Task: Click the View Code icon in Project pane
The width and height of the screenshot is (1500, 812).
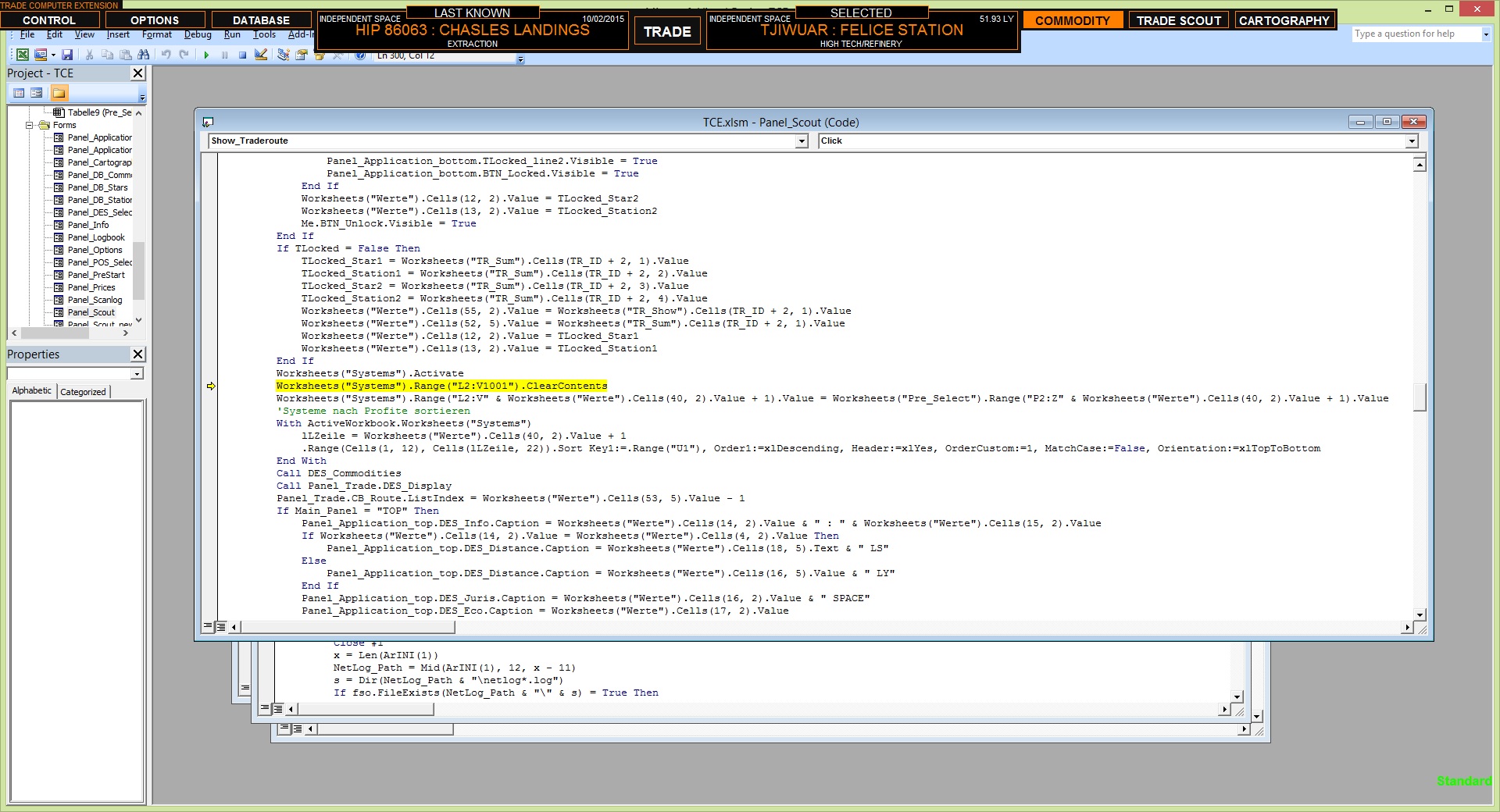Action: click(19, 93)
